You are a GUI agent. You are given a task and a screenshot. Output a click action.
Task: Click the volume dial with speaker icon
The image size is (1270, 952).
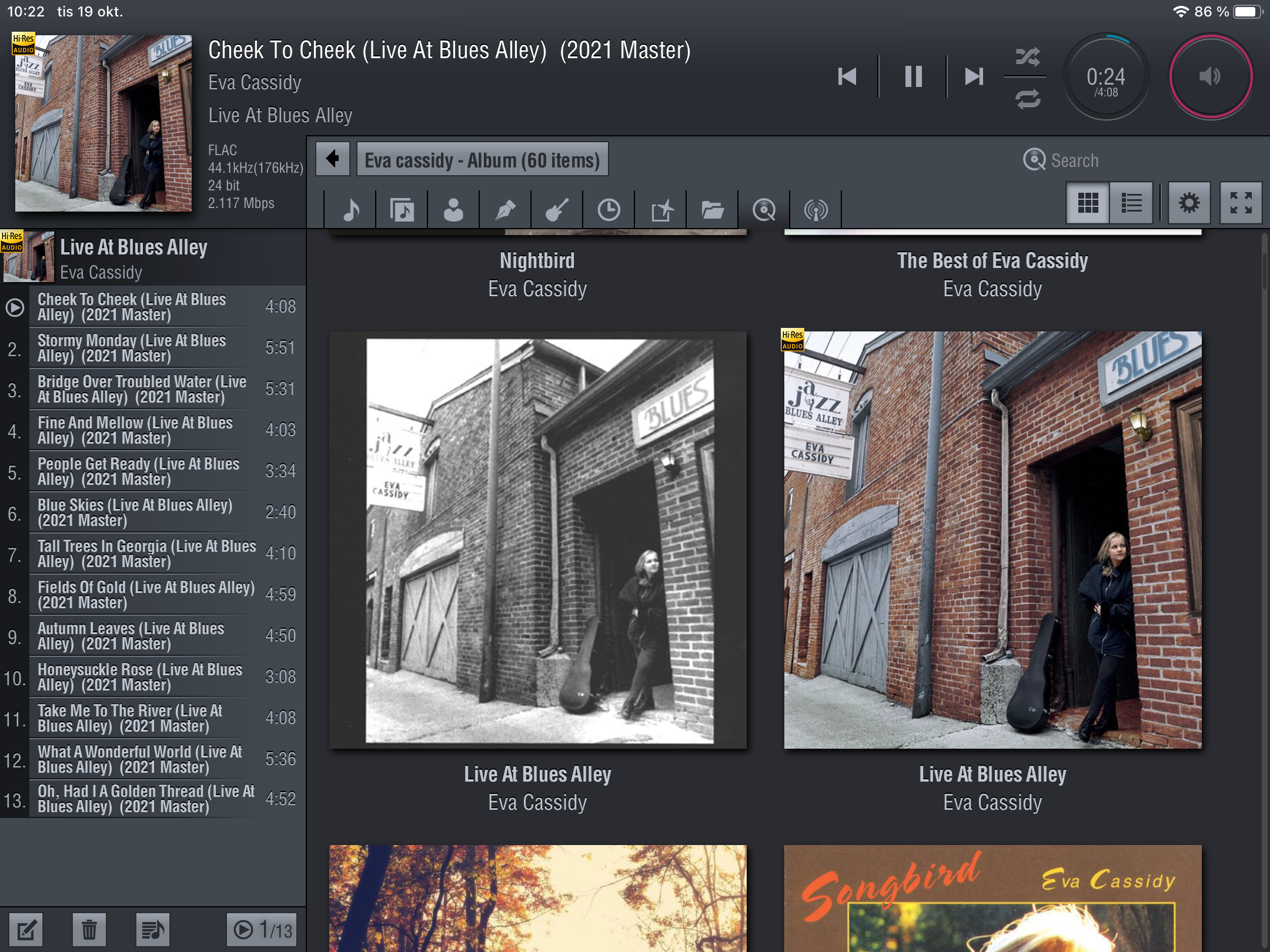tap(1211, 77)
